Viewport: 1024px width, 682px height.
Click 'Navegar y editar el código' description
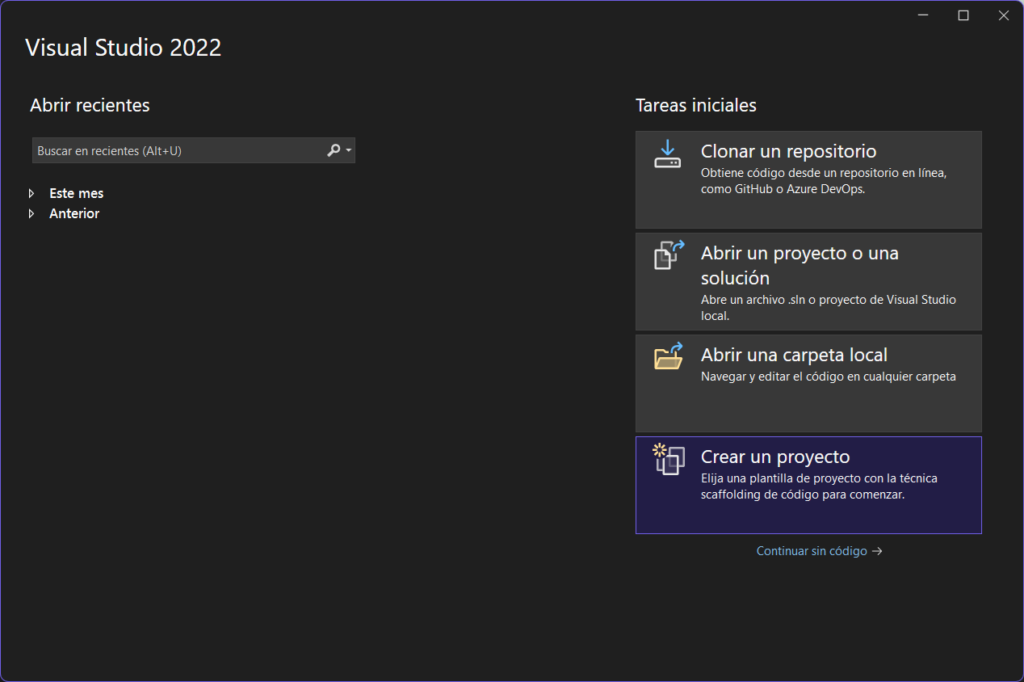[x=828, y=376]
